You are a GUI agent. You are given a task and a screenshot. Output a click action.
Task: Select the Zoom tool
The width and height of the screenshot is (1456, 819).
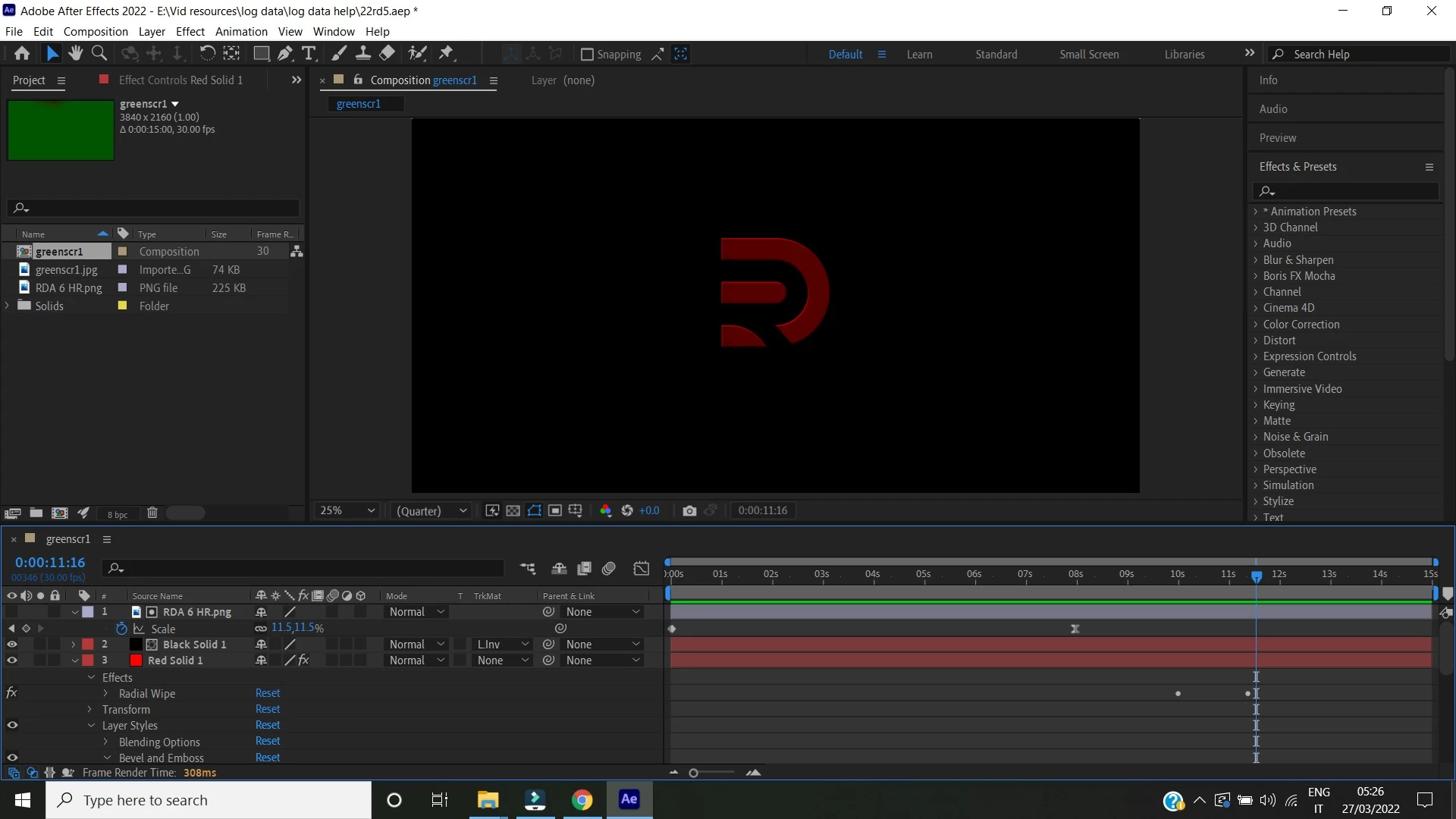pos(99,53)
